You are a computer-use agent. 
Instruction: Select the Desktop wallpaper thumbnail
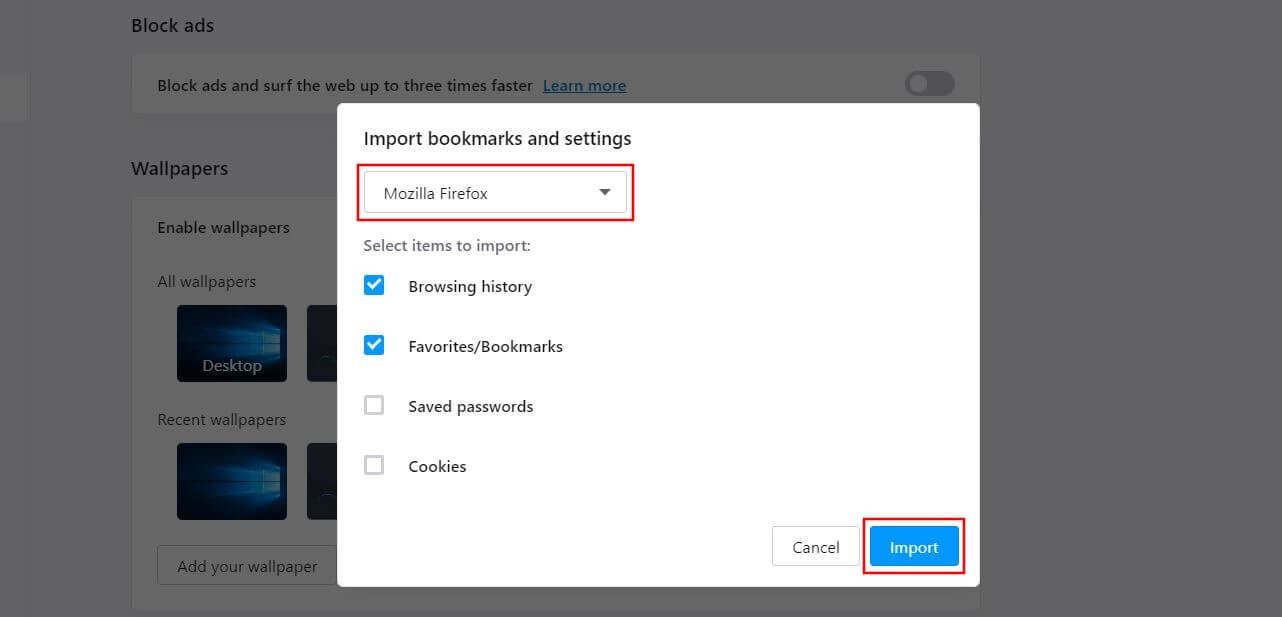[x=232, y=343]
